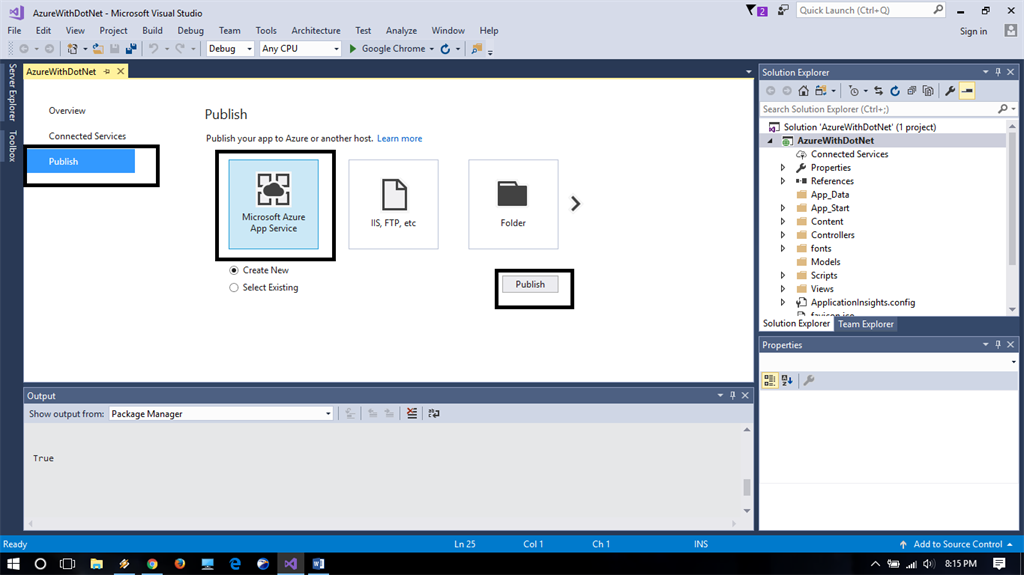This screenshot has height=575, width=1024.
Task: Switch to the Team Explorer tab
Action: [866, 324]
